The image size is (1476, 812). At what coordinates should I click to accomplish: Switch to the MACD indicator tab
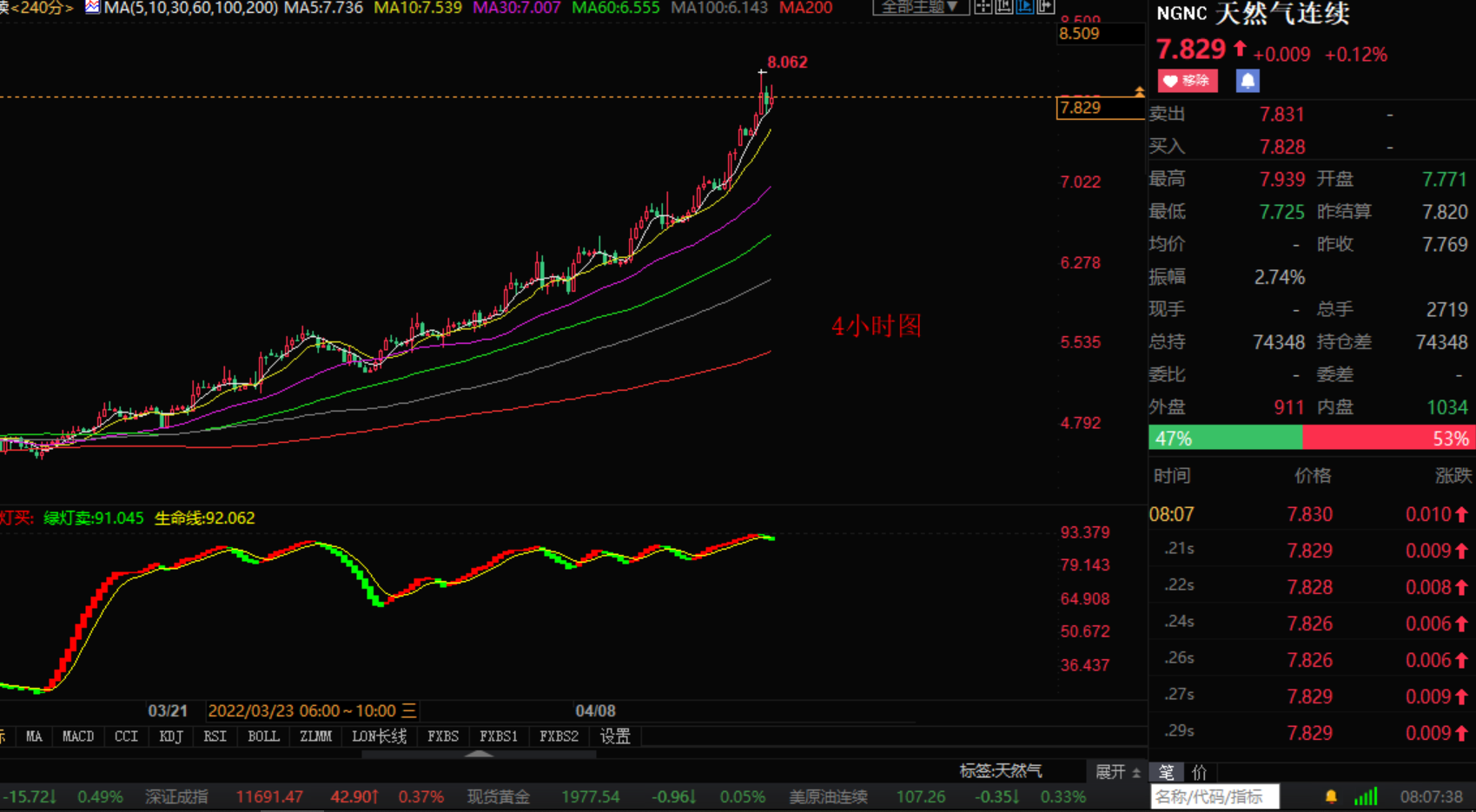[78, 736]
